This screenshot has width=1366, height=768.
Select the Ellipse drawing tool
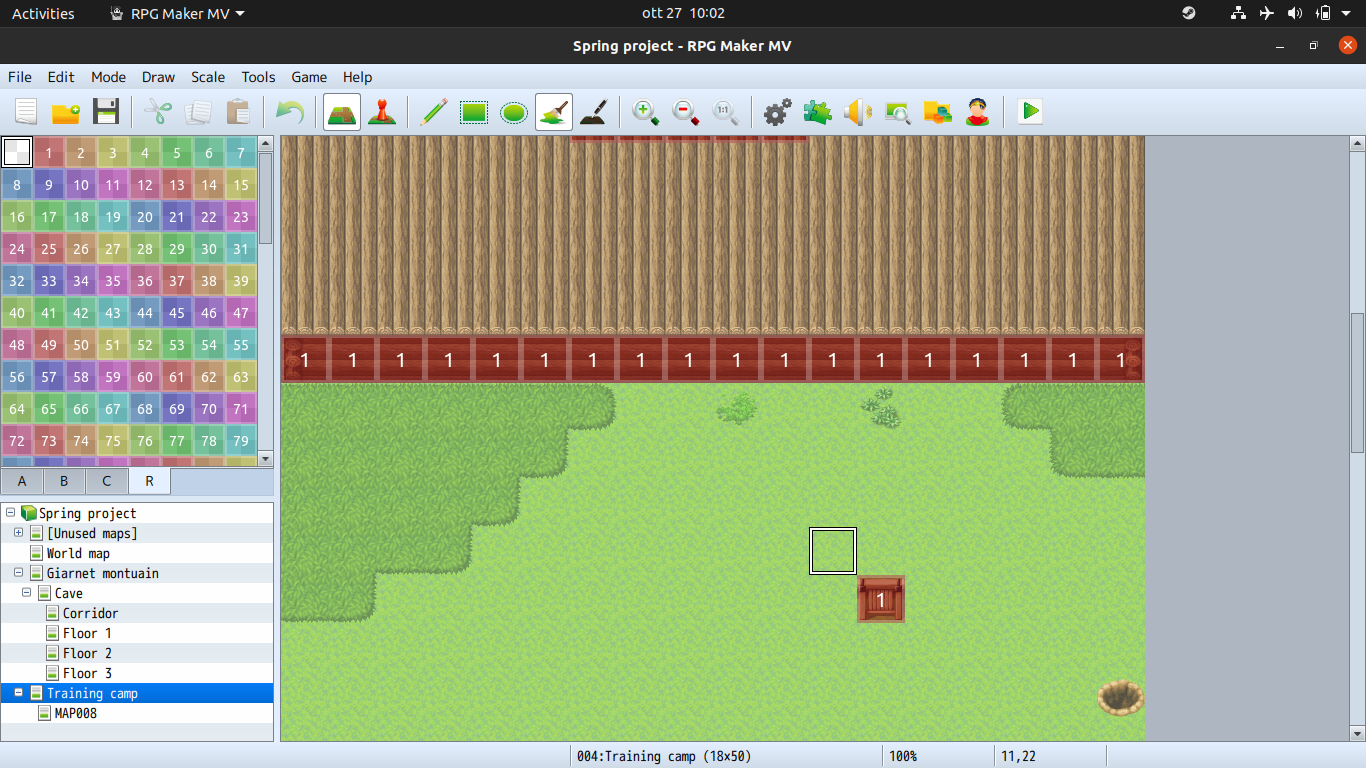[514, 112]
